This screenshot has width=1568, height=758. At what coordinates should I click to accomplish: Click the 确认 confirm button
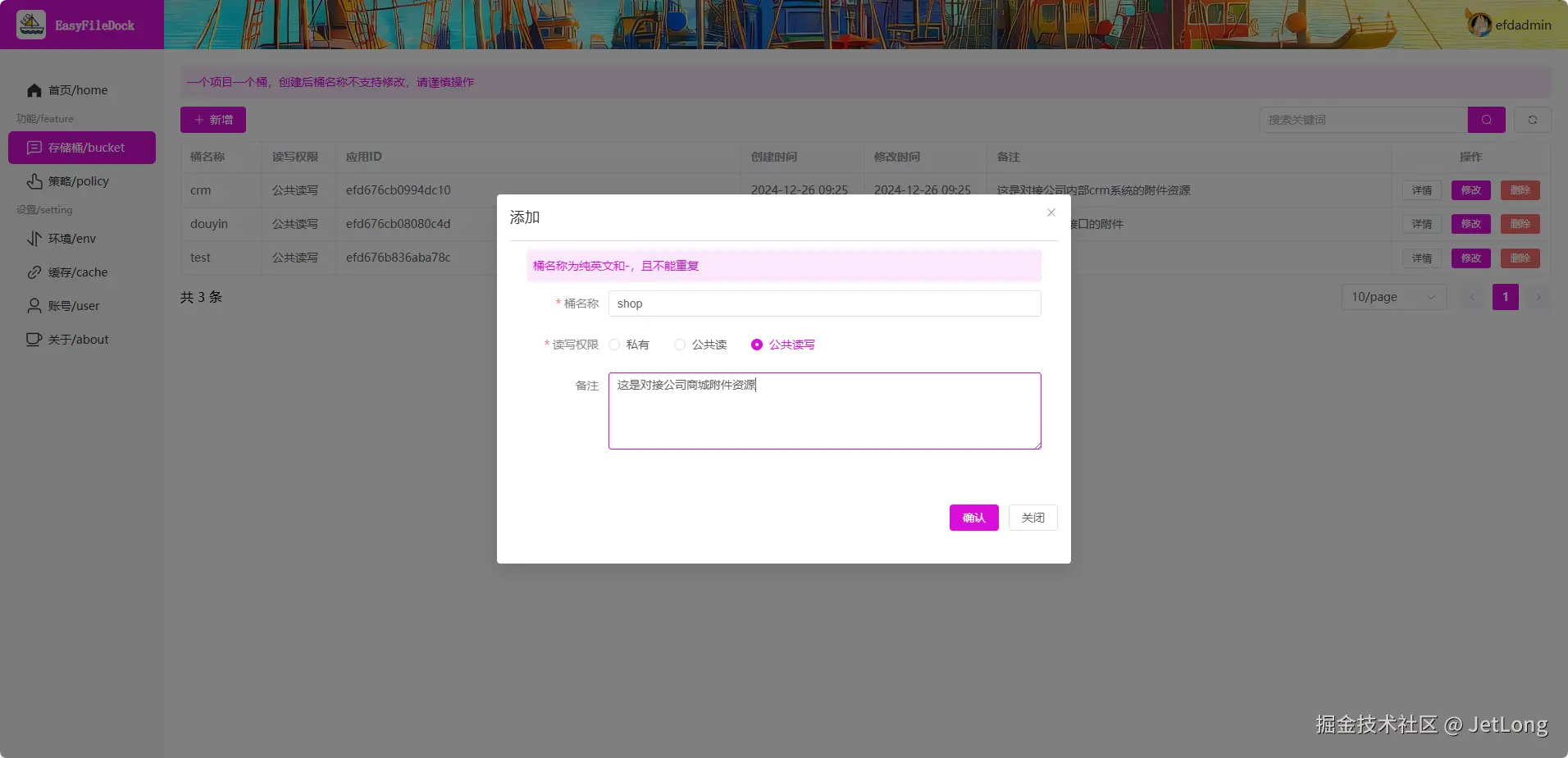point(974,518)
